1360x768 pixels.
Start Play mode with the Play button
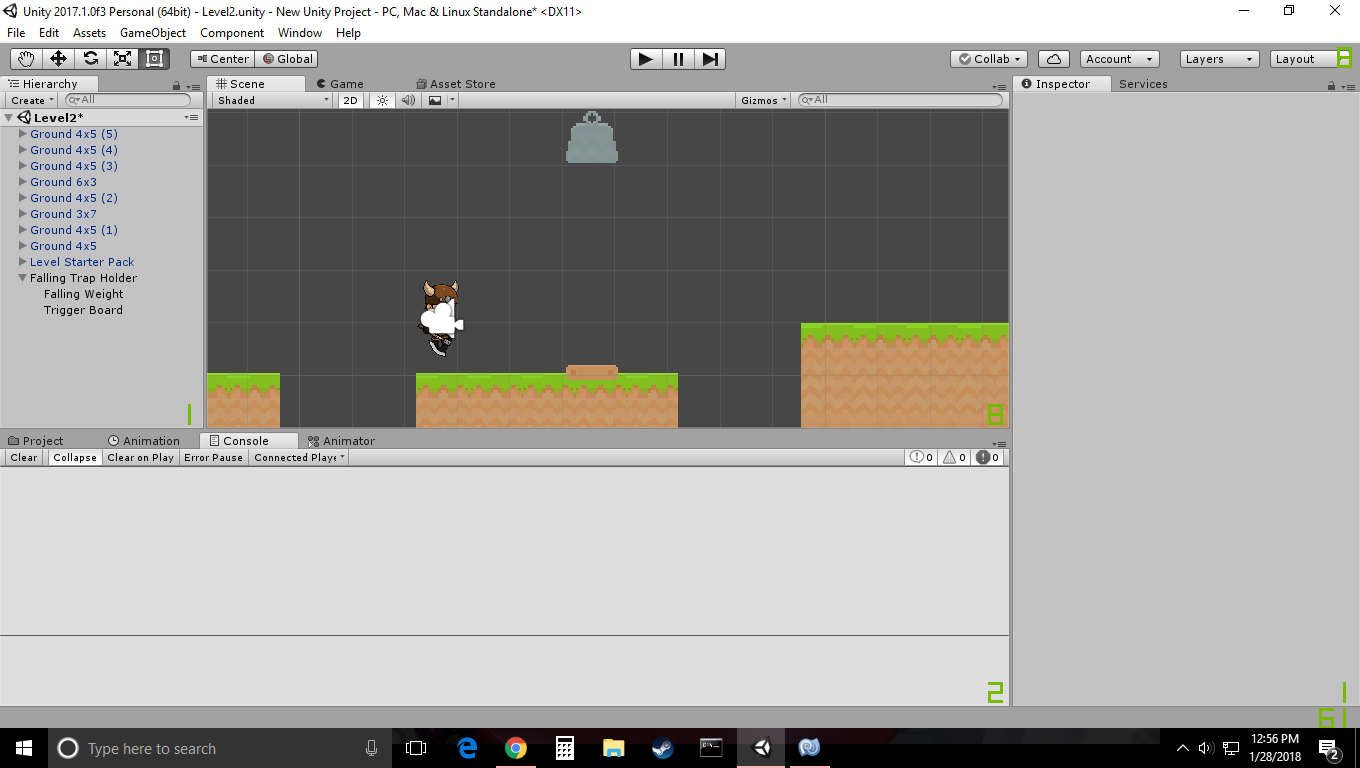(x=646, y=59)
